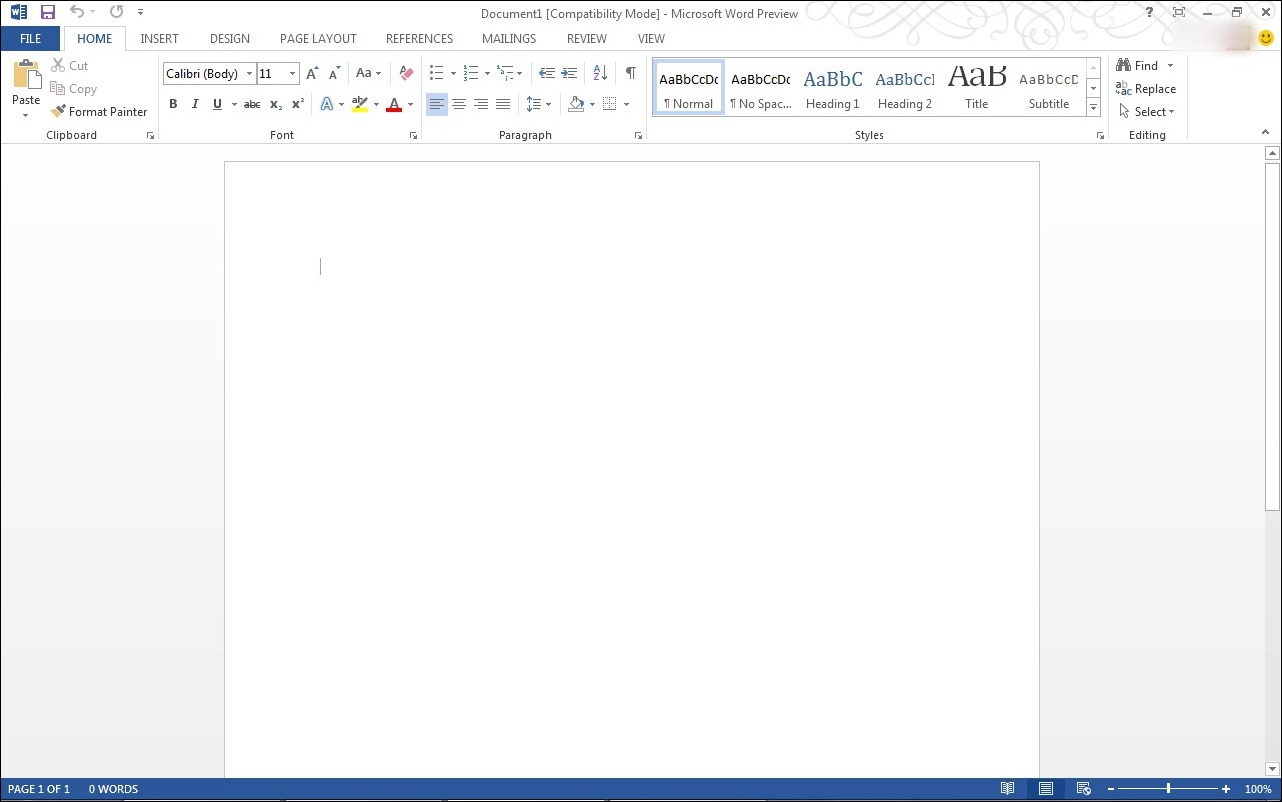Screen dimensions: 1282x802
Task: Enable justified text alignment
Action: tap(503, 104)
